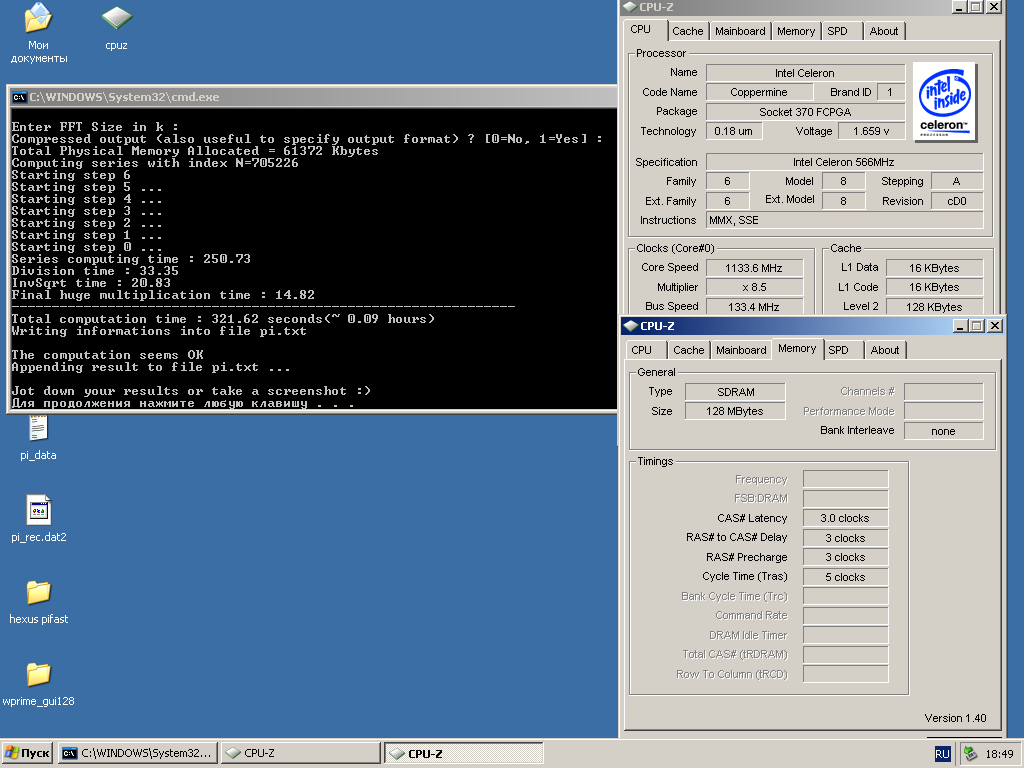Open the pi_rec.dat2 desktop file
This screenshot has height=768, width=1024.
(x=39, y=519)
